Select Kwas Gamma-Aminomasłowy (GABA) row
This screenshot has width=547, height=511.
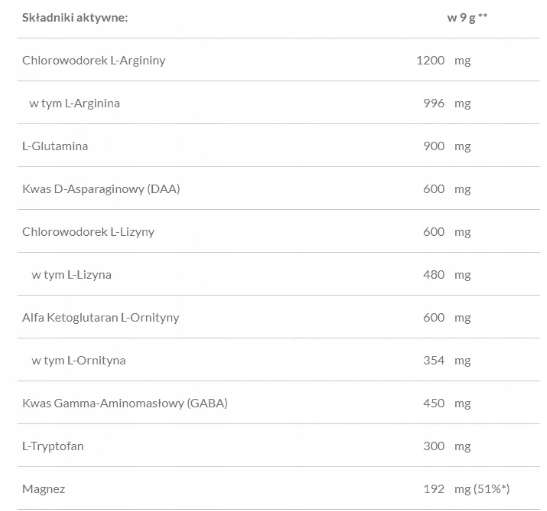click(x=279, y=403)
